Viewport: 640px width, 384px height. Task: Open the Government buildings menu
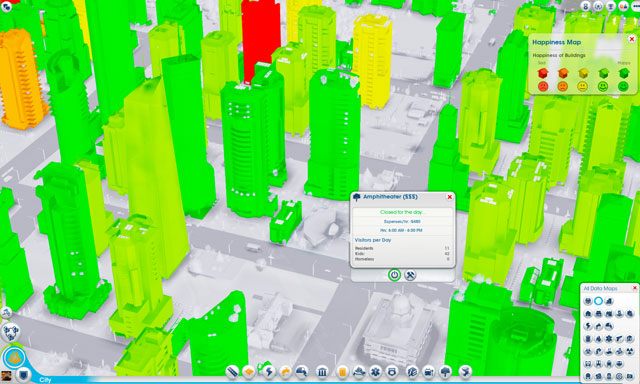point(322,372)
